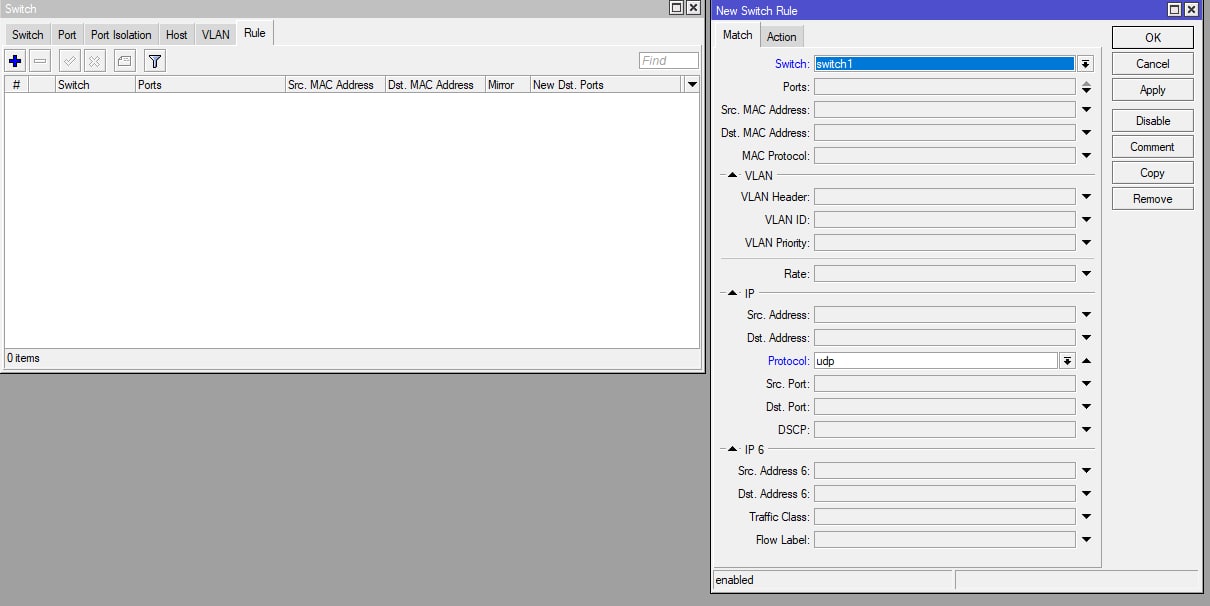
Task: Click the Ports input field
Action: [945, 87]
